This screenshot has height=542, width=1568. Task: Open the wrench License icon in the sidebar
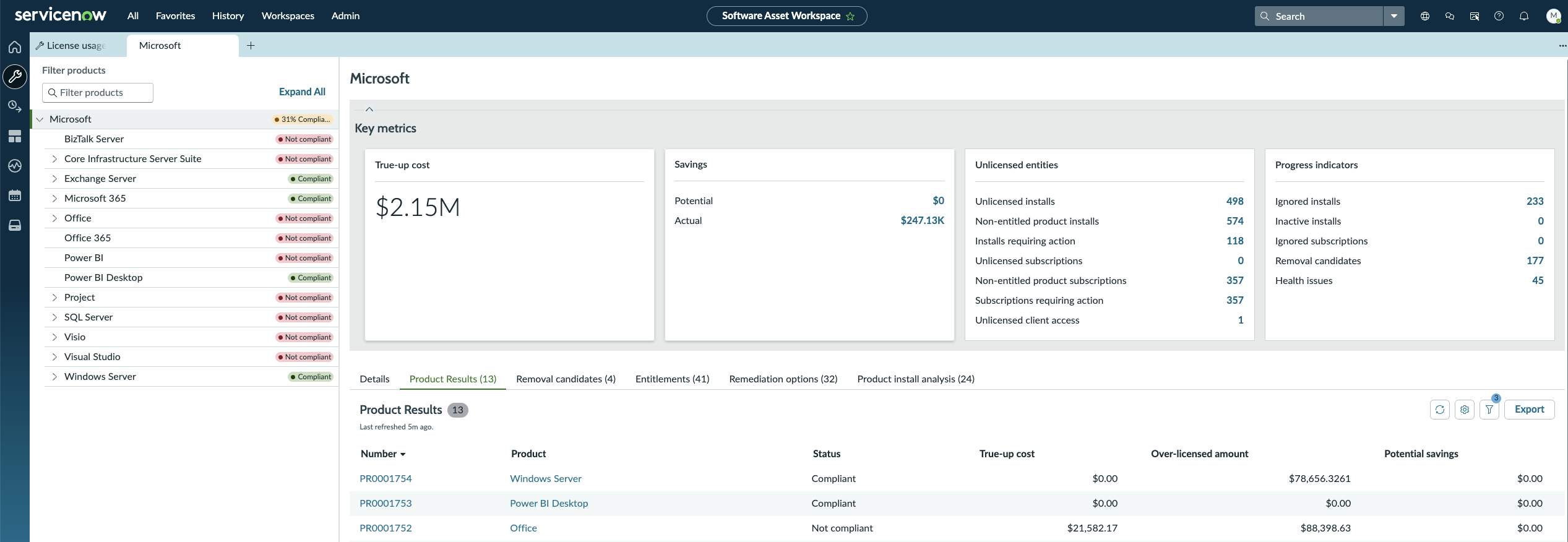[x=15, y=77]
